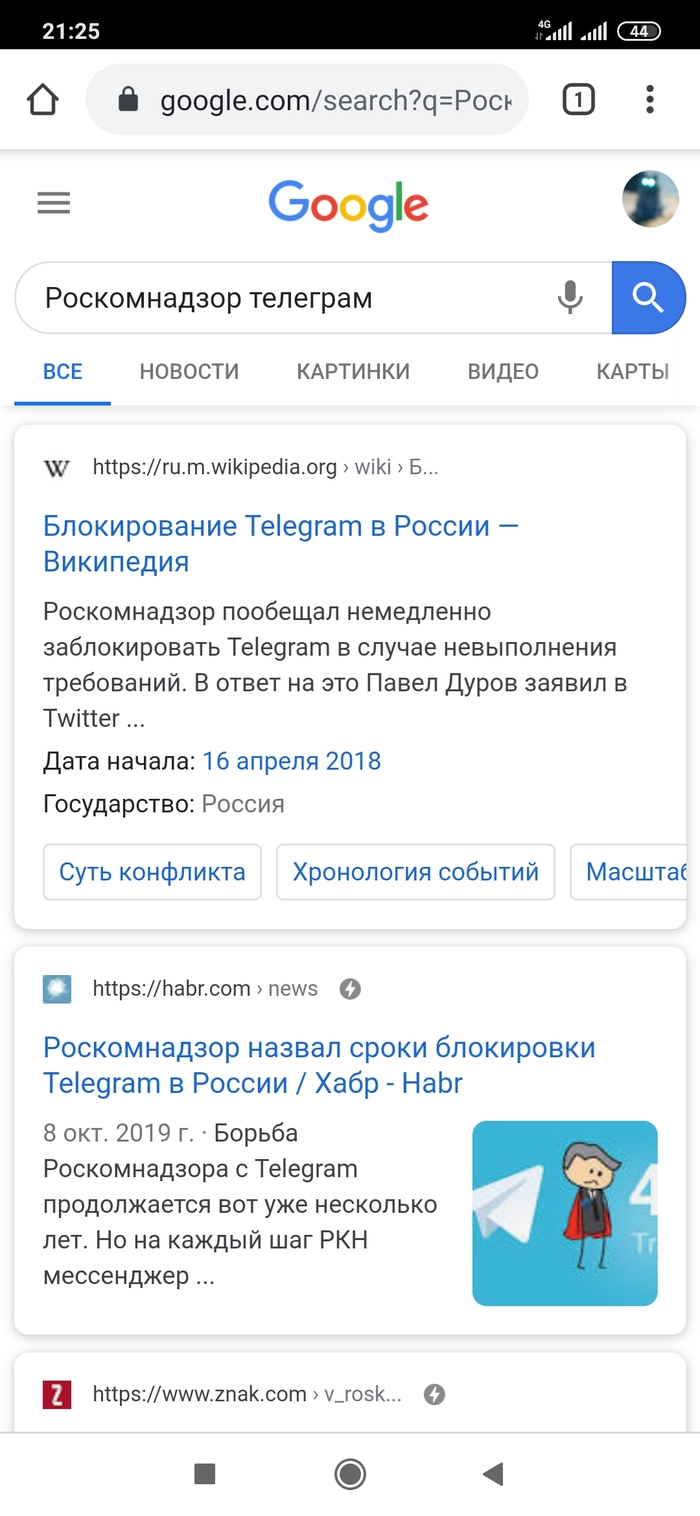
Task: Tap the Хронология событий chip
Action: 415,872
